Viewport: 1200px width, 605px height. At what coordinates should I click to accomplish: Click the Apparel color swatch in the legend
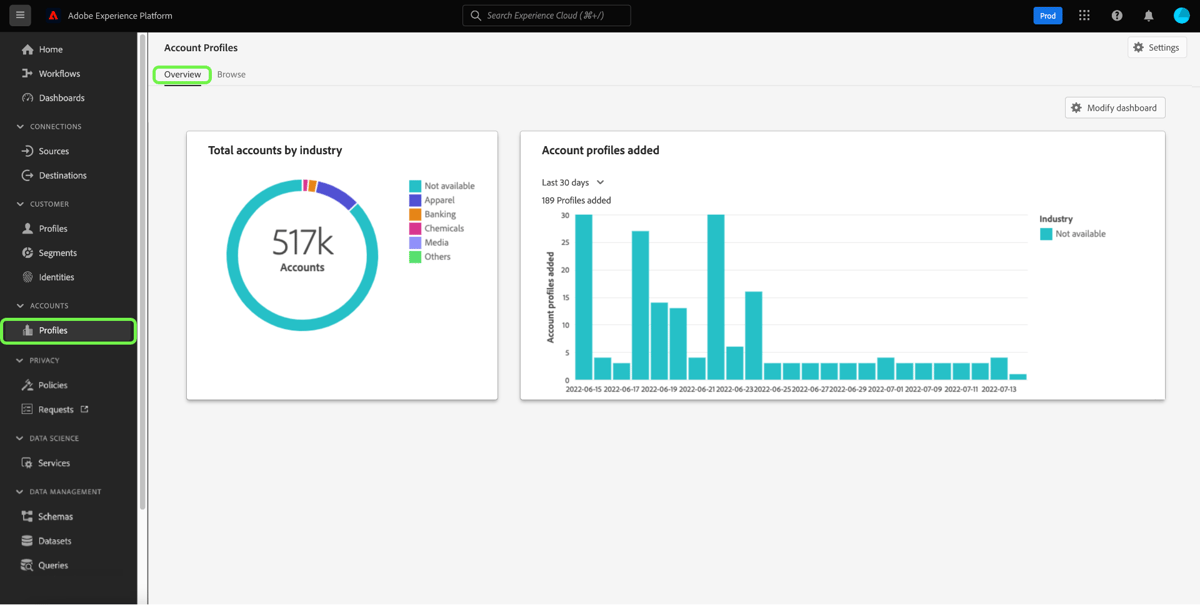click(416, 199)
